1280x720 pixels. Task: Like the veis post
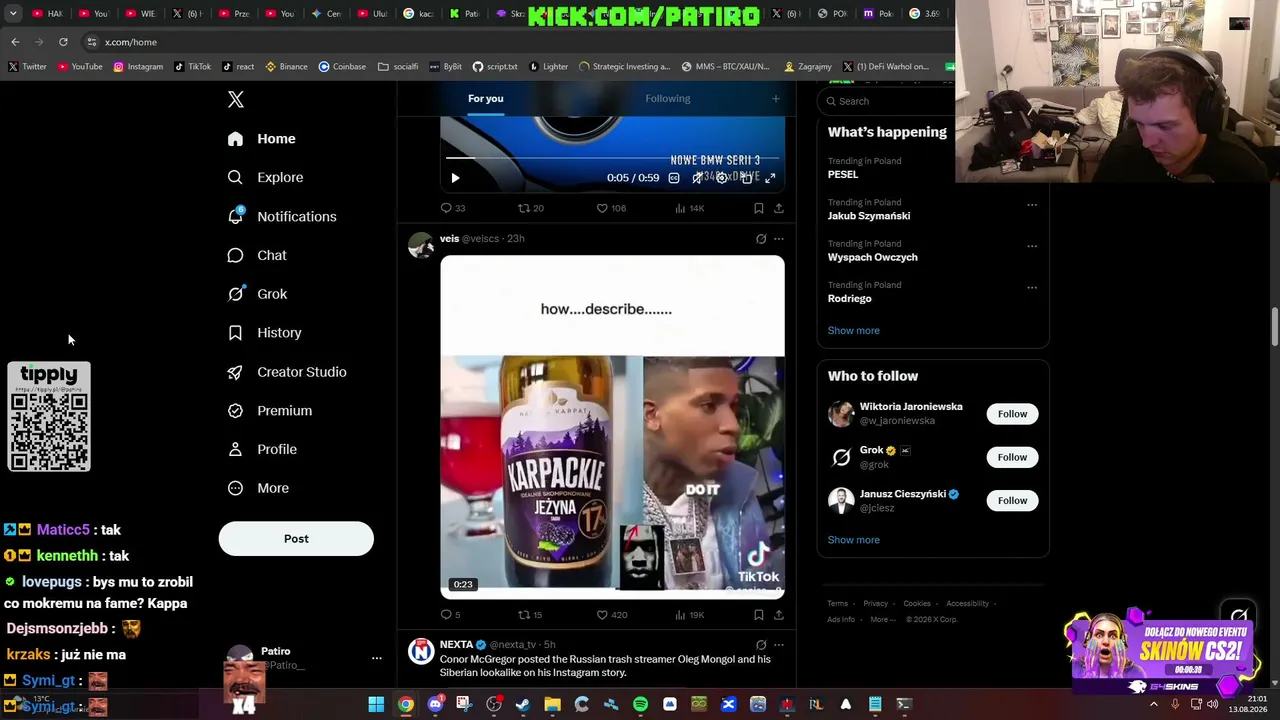tap(612, 614)
